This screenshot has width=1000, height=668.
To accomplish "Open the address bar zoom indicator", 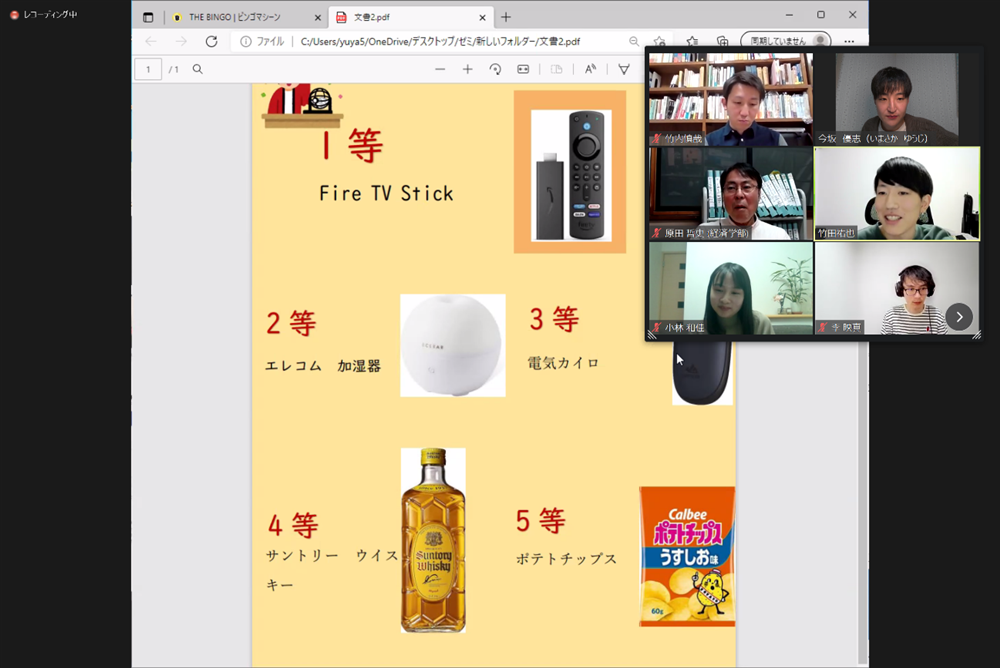I will tap(634, 42).
